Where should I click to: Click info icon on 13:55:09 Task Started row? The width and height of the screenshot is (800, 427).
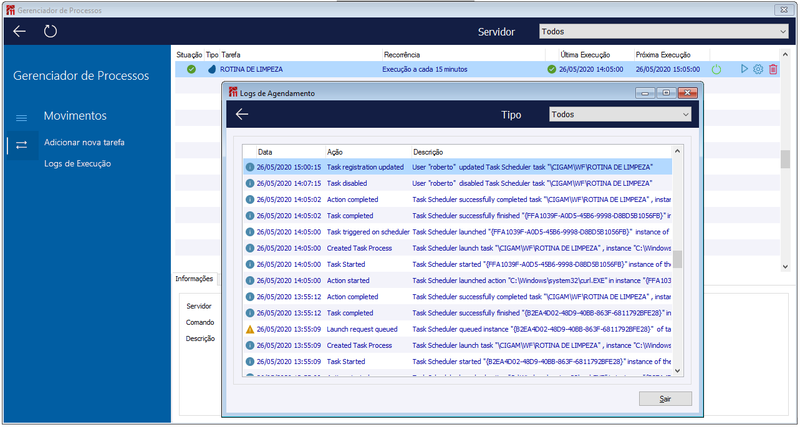(250, 362)
